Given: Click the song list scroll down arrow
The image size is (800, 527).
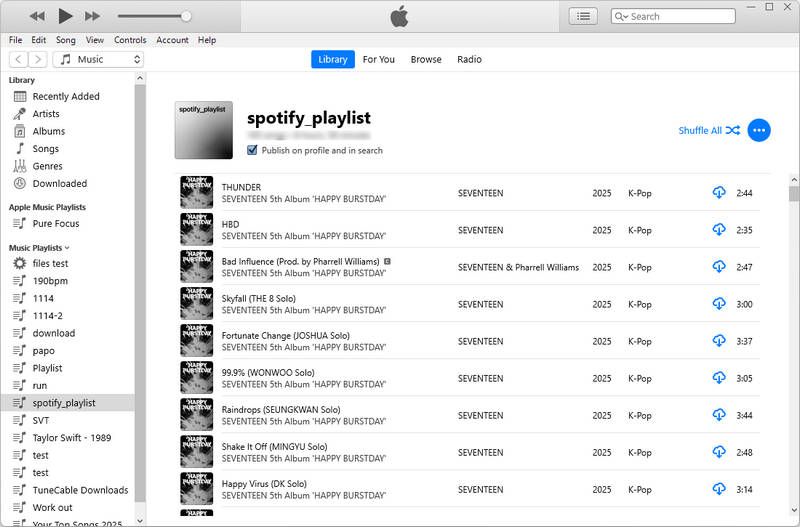Looking at the screenshot, I should (x=794, y=510).
